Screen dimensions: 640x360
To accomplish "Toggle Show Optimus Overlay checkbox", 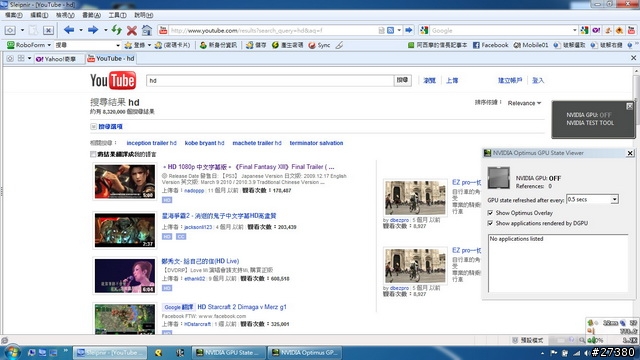I will coord(490,213).
